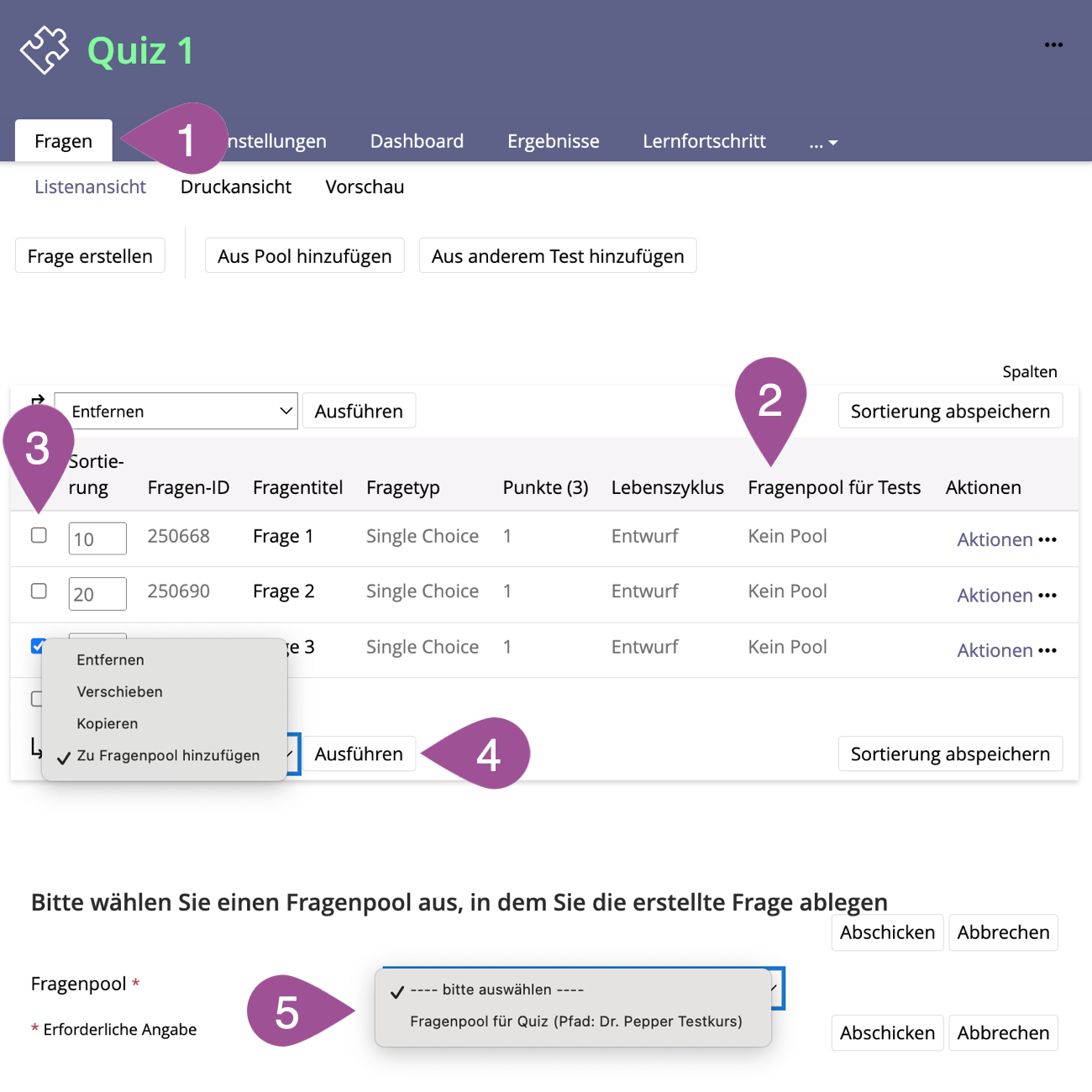Click sort order field showing 10

[97, 539]
